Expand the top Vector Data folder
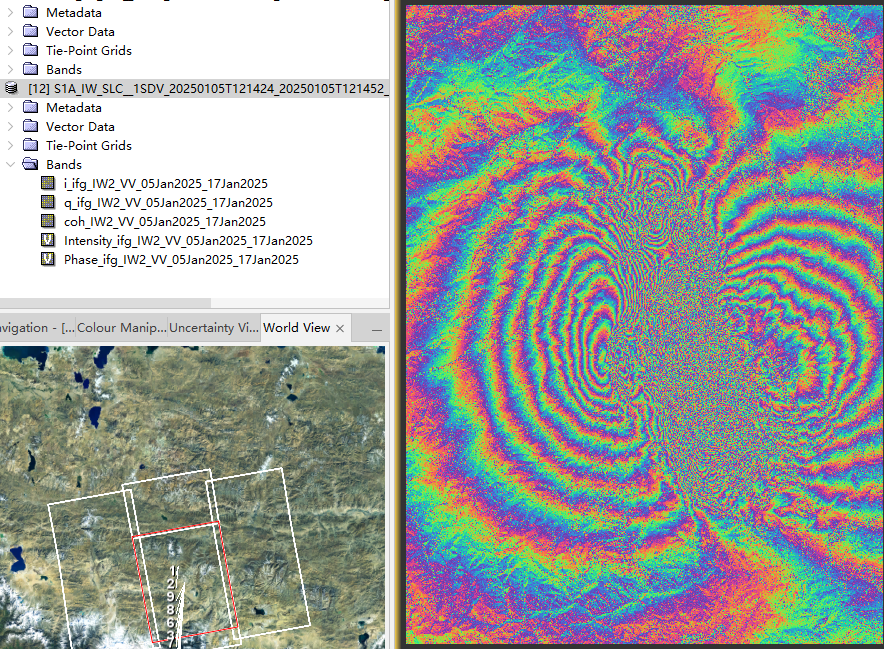Image resolution: width=884 pixels, height=649 pixels. (10, 32)
